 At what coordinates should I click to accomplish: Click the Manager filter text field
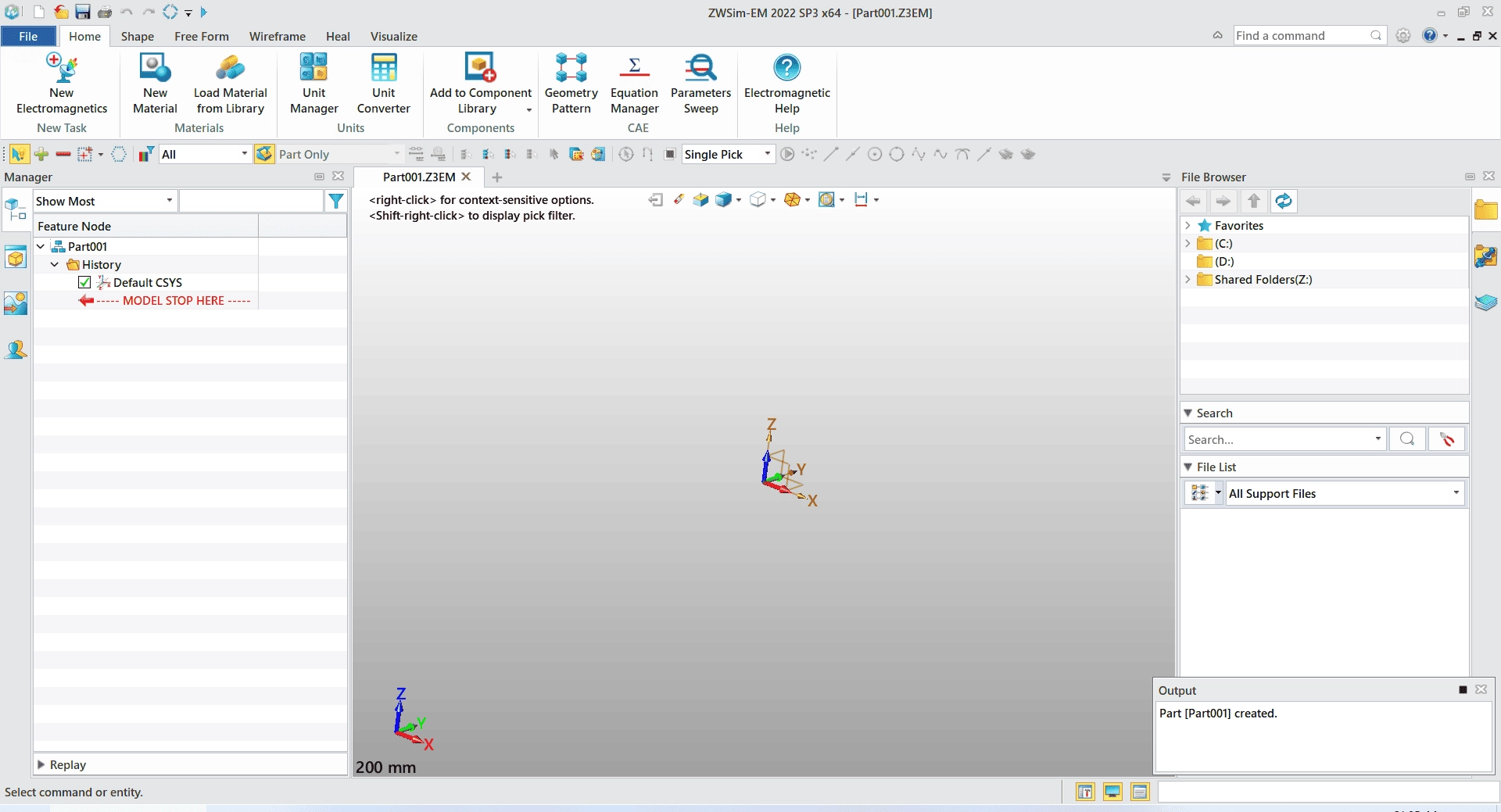coord(252,201)
